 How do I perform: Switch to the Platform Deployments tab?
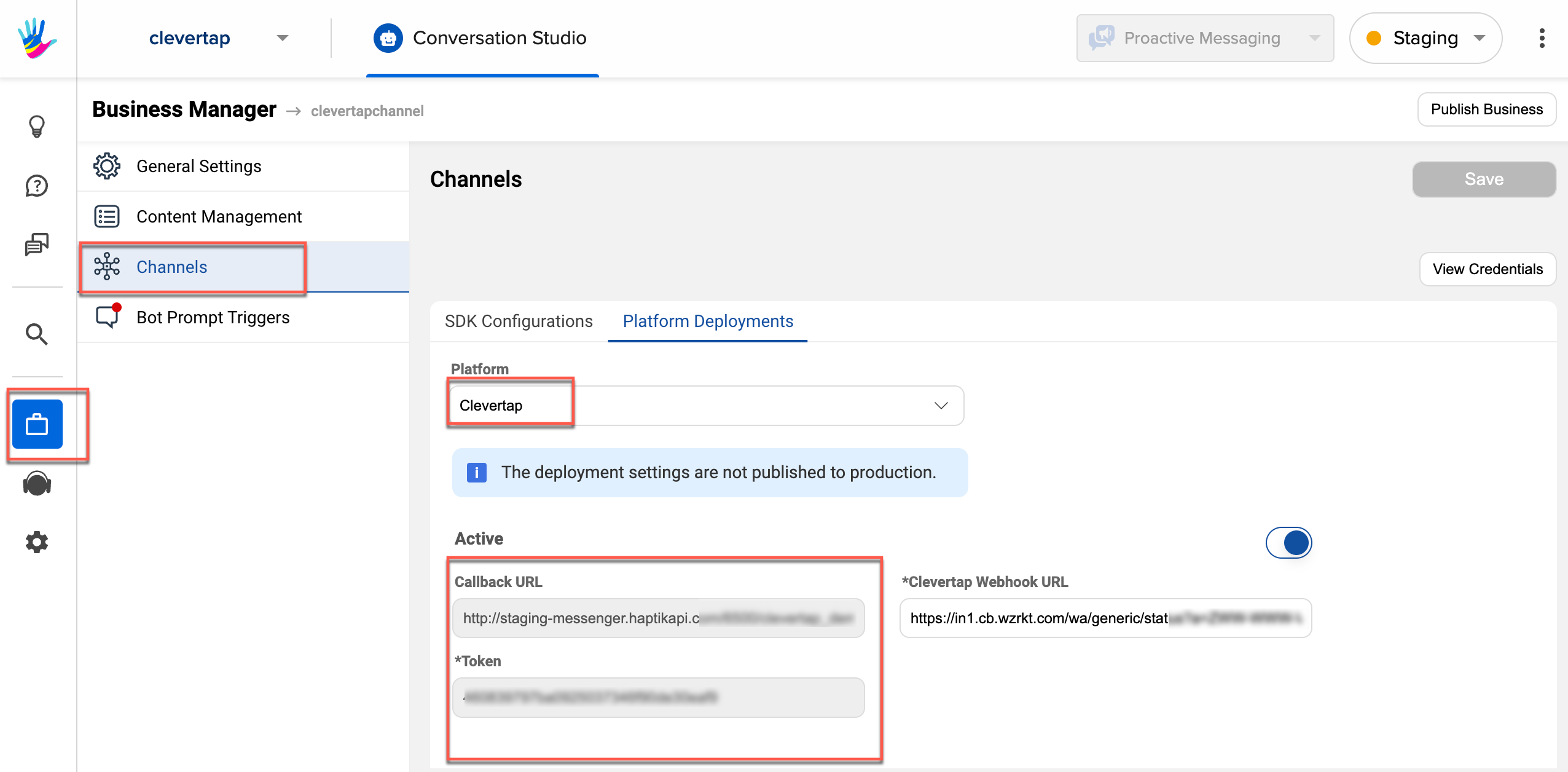point(708,321)
